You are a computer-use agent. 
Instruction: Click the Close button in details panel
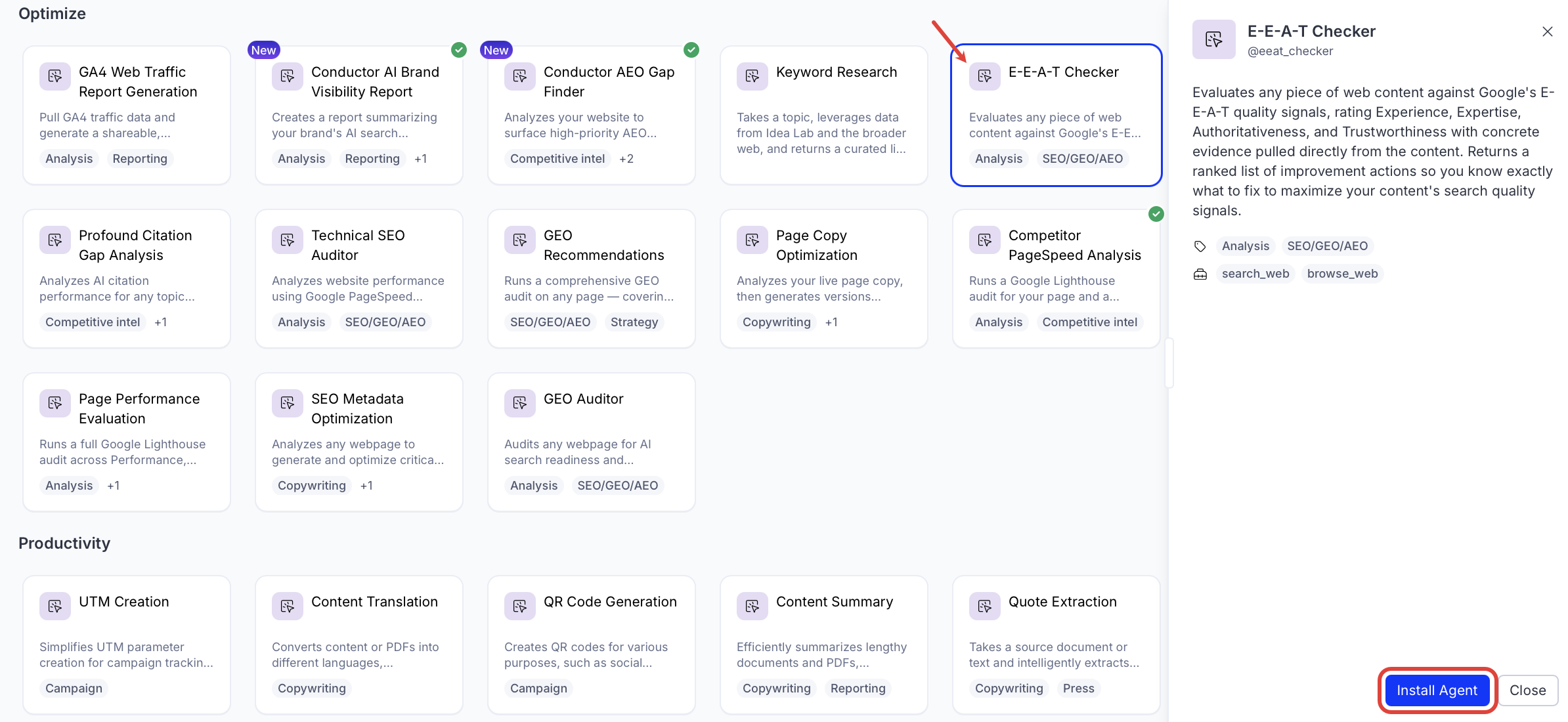[1527, 690]
